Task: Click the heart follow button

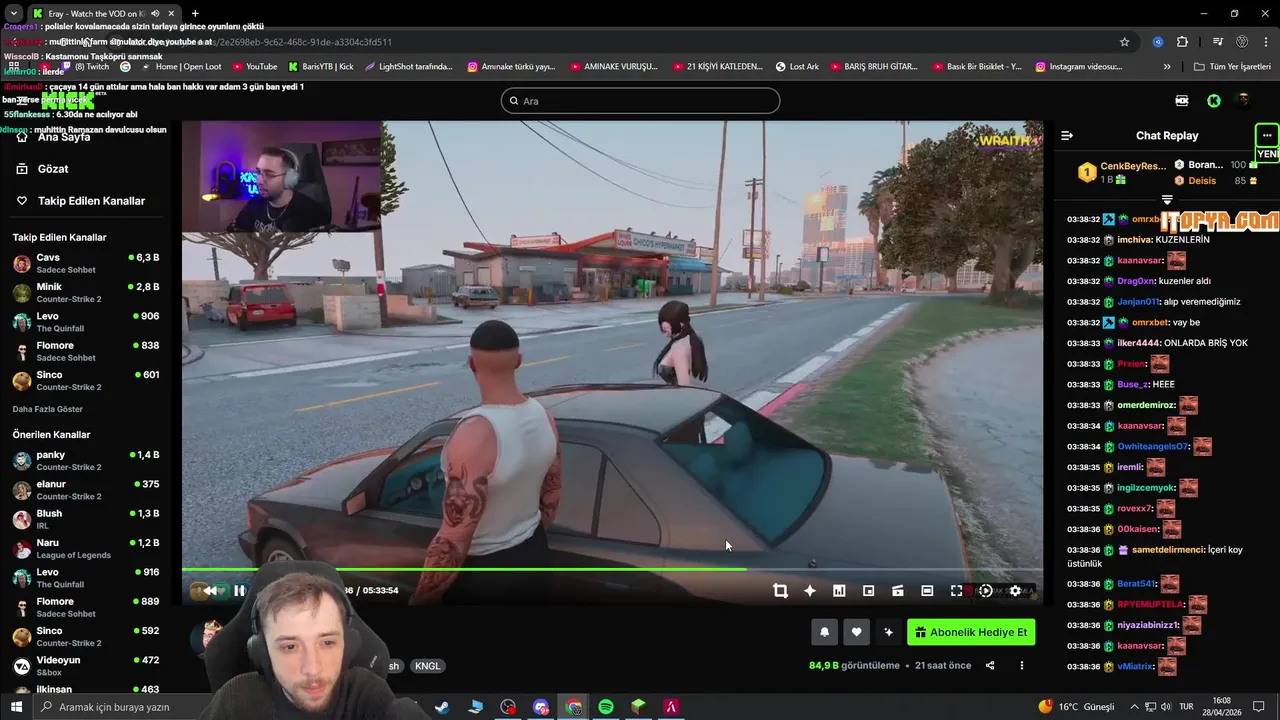Action: click(x=856, y=632)
